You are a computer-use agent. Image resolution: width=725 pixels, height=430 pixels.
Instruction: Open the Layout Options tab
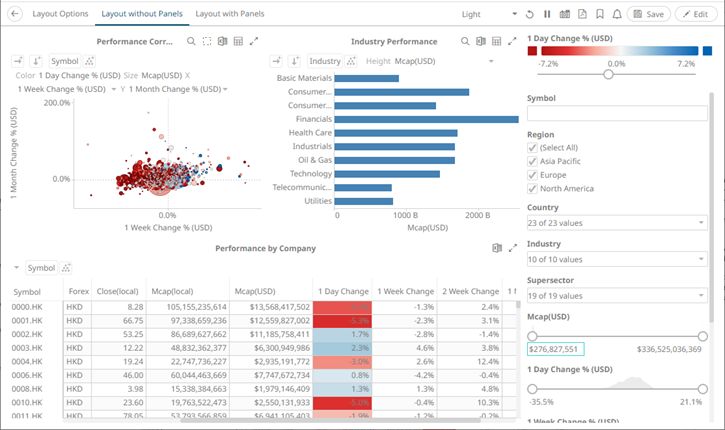click(59, 14)
